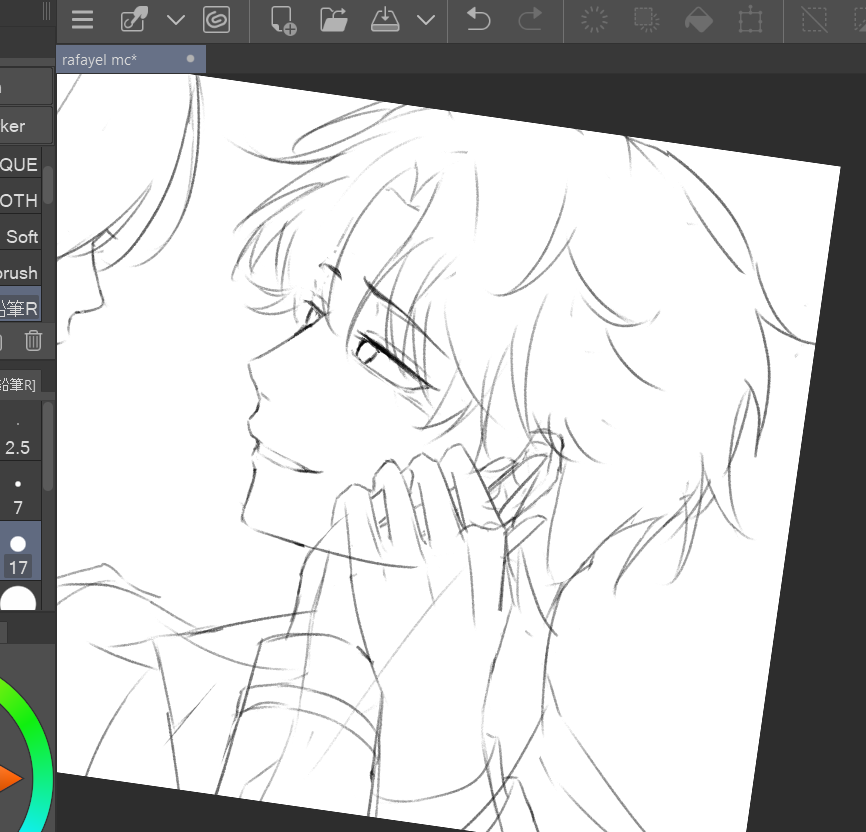The image size is (866, 832).
Task: Fill with the paint bucket icon
Action: coord(699,20)
